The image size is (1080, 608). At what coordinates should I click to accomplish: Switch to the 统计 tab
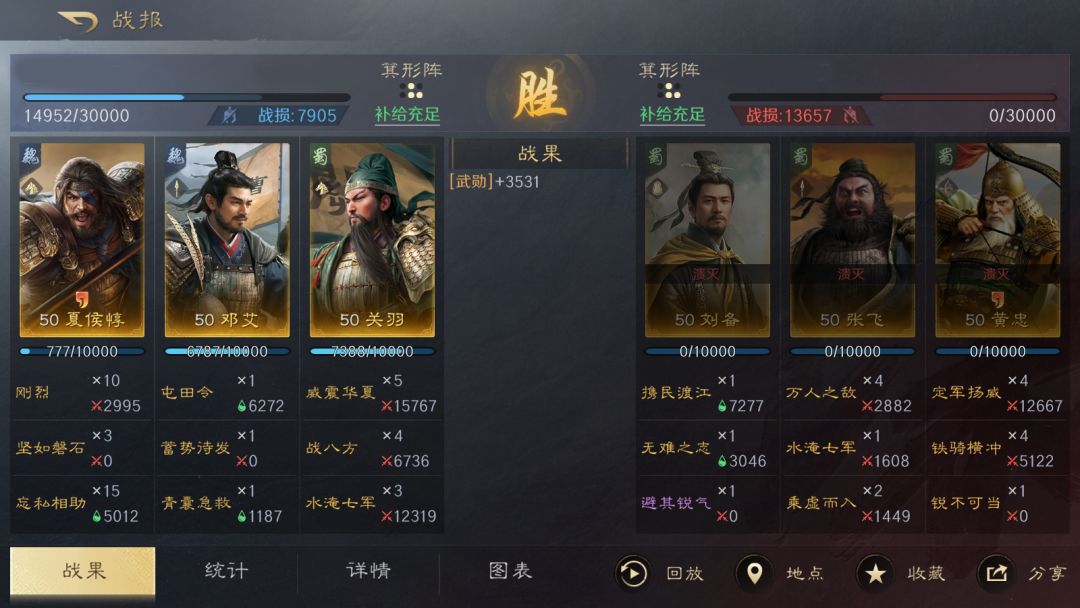[226, 571]
